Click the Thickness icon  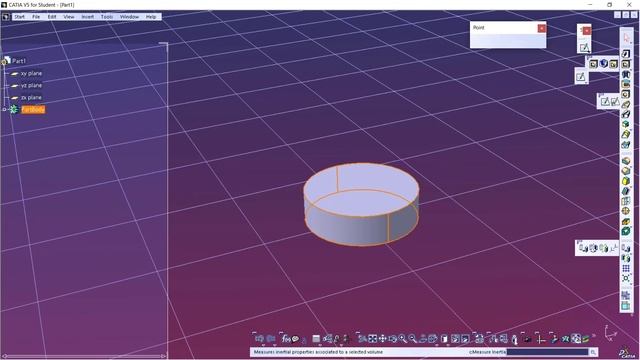[626, 200]
